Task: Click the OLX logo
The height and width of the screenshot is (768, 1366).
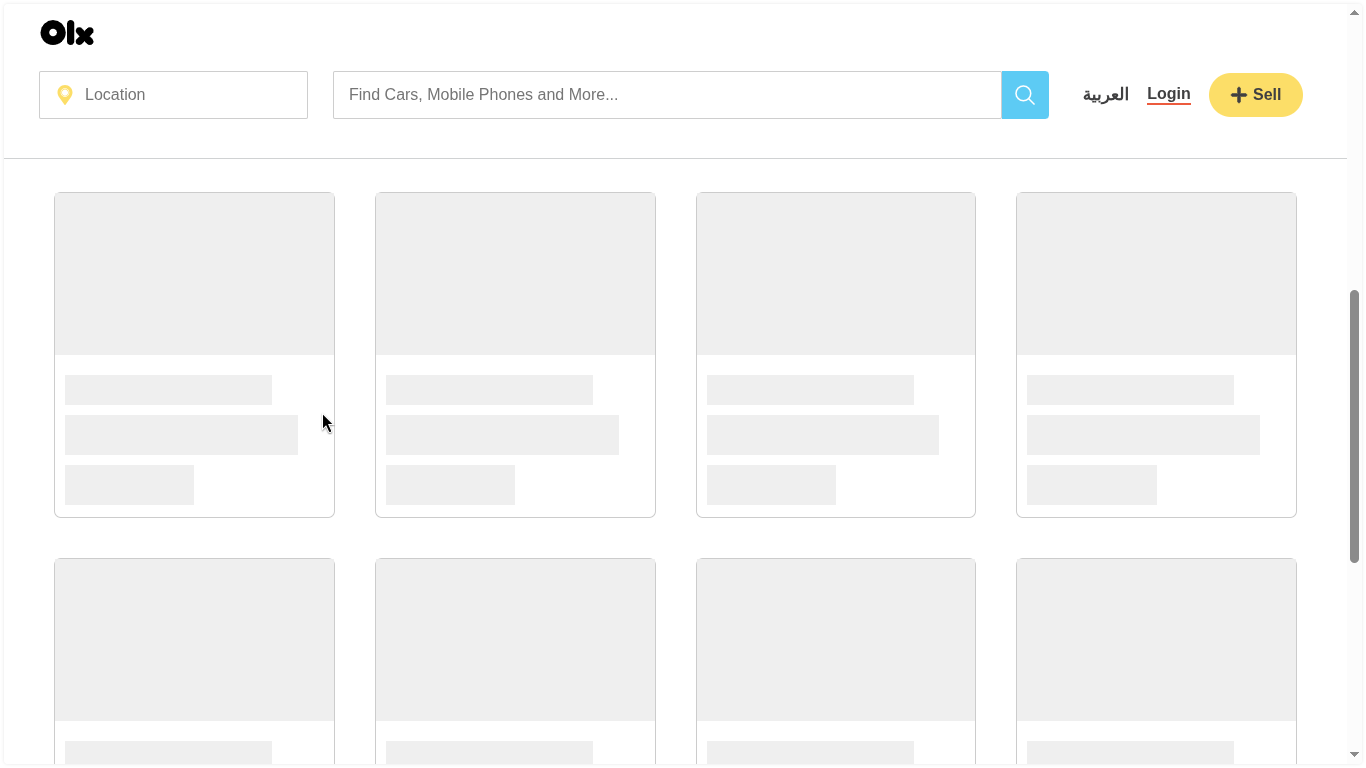Action: [67, 33]
